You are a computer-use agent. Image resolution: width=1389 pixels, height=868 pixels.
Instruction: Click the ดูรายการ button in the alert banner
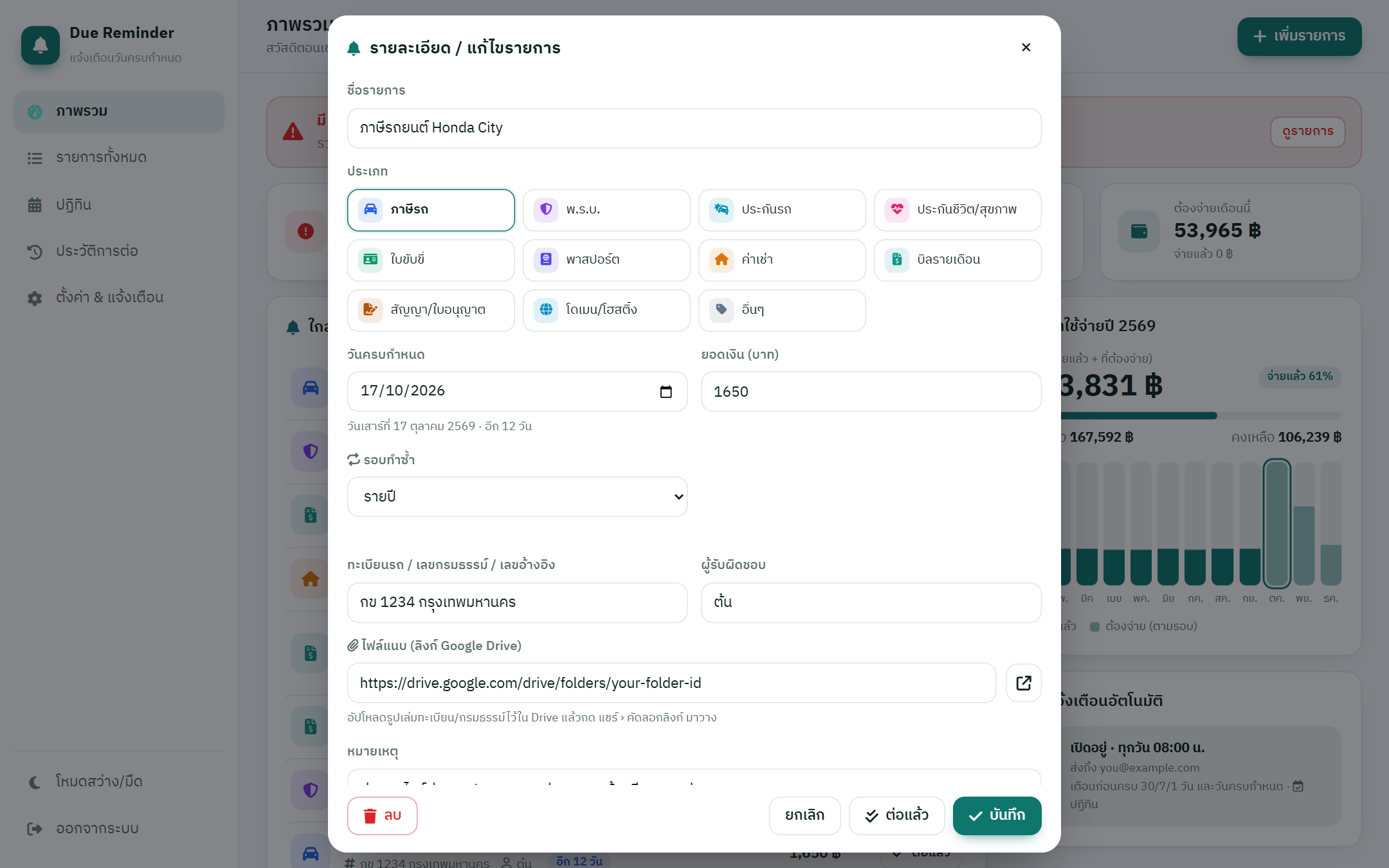1307,132
